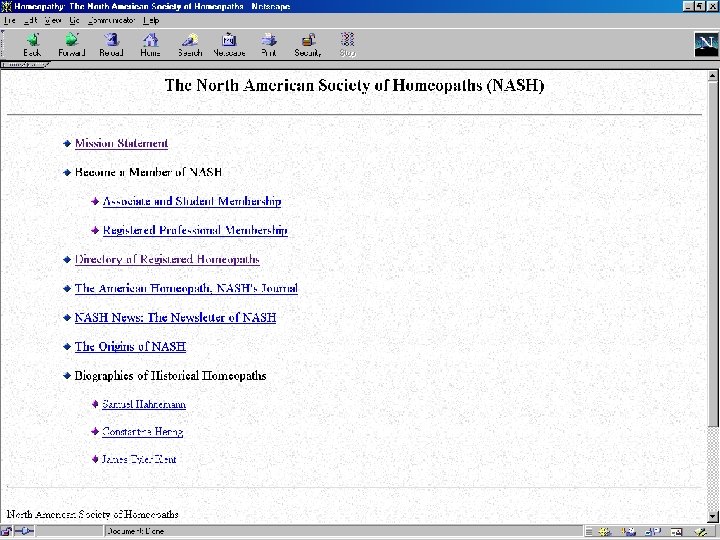Open the Search toolbar button
Screen dimensions: 720x540
190,45
